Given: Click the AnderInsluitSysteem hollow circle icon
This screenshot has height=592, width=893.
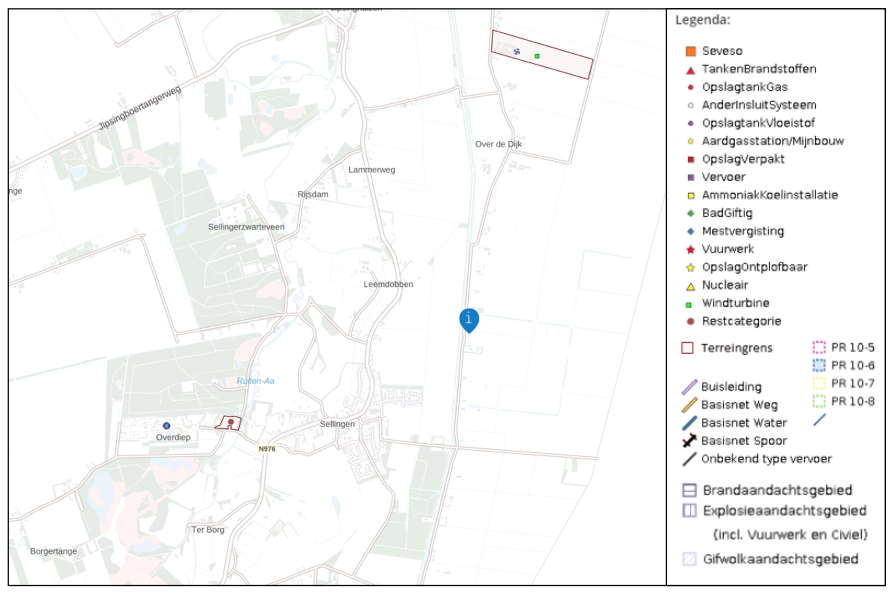Looking at the screenshot, I should (x=691, y=105).
